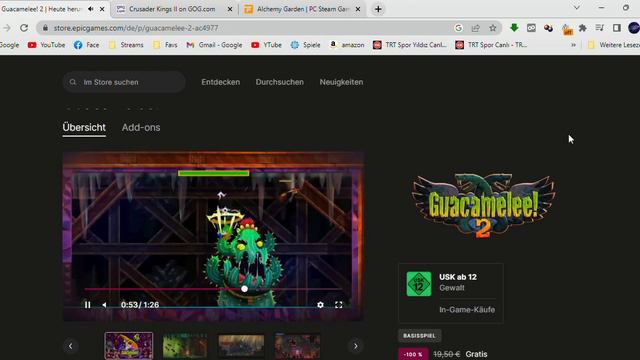The width and height of the screenshot is (640, 360).
Task: Click the USK 12 rating badge
Action: click(x=419, y=284)
